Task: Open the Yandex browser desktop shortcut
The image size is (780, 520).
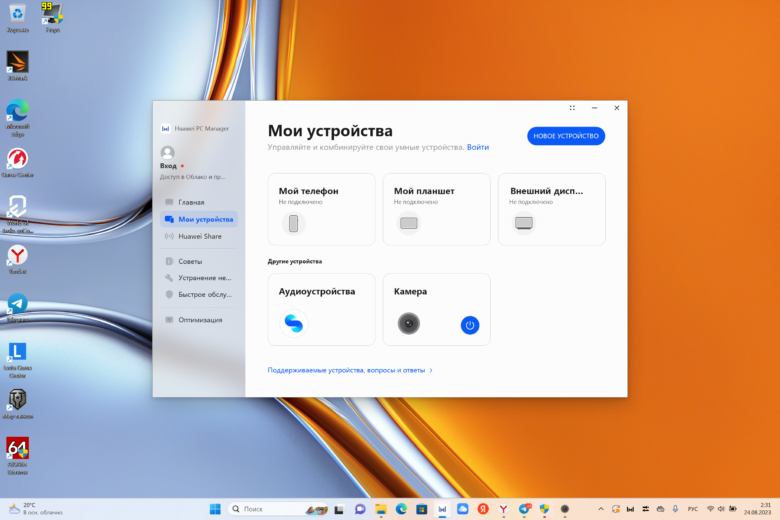Action: (17, 259)
